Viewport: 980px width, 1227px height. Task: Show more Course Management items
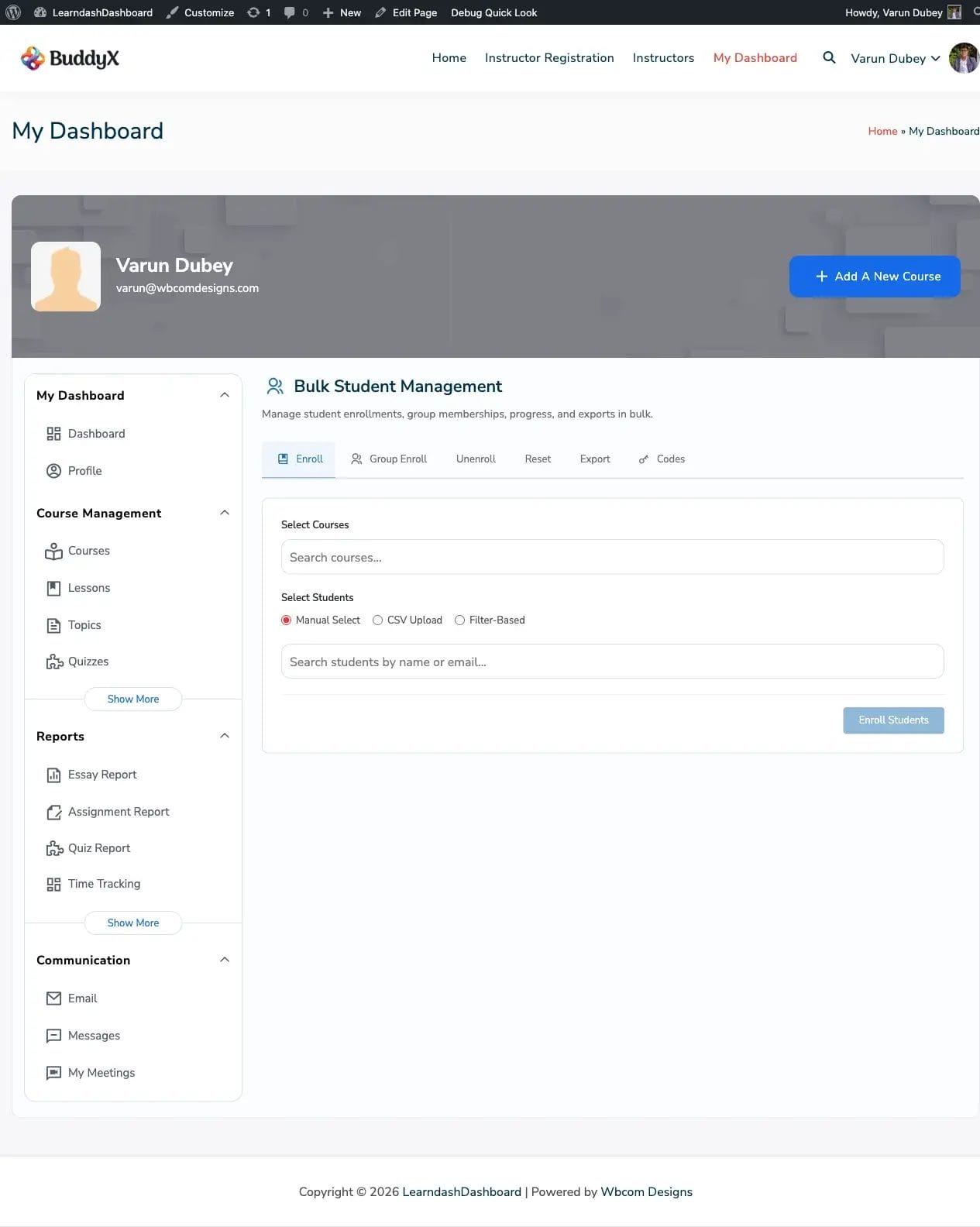tap(133, 699)
